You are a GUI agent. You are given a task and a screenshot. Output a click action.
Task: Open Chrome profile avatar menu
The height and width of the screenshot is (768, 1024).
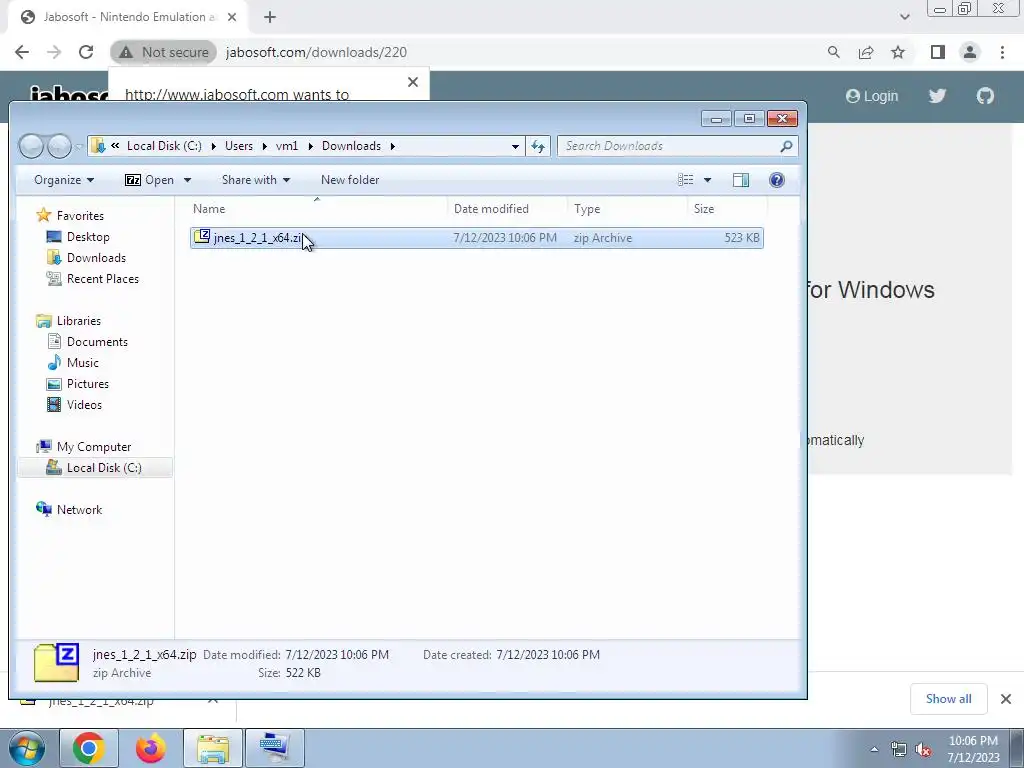pos(970,52)
